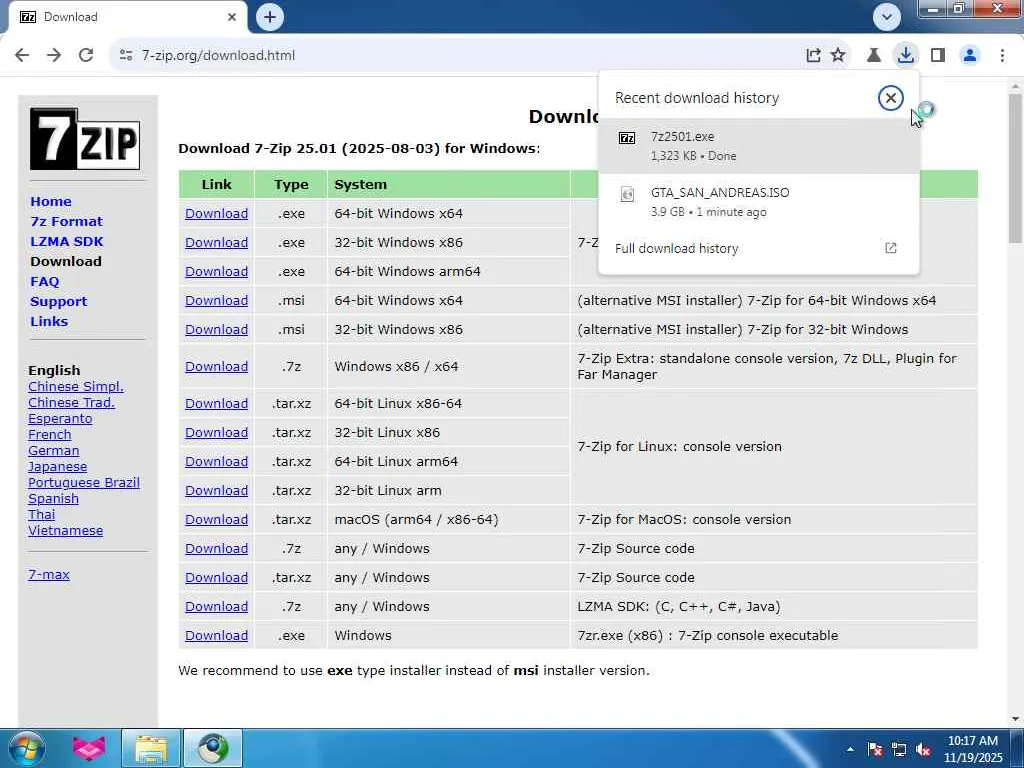Download .tar.xz for 64-bit Linux arm64

tap(216, 462)
